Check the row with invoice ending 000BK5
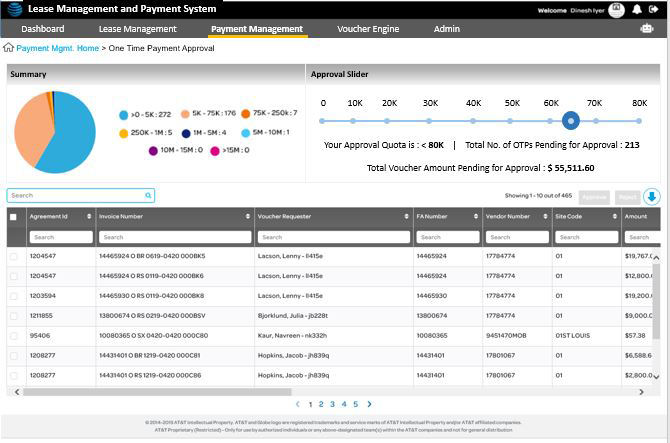Image resolution: width=670 pixels, height=443 pixels. [14, 256]
